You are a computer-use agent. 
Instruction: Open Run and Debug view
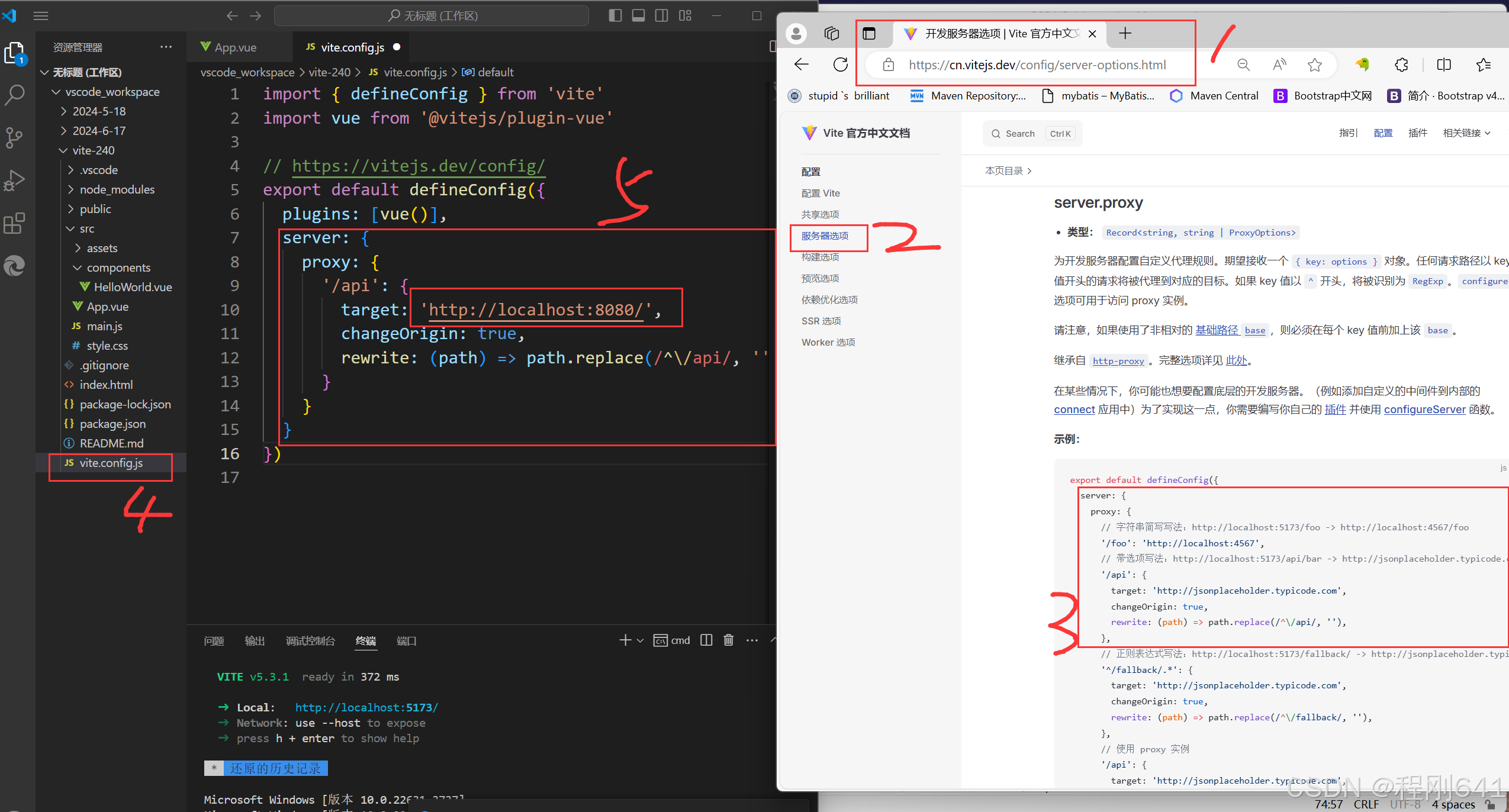(x=14, y=181)
